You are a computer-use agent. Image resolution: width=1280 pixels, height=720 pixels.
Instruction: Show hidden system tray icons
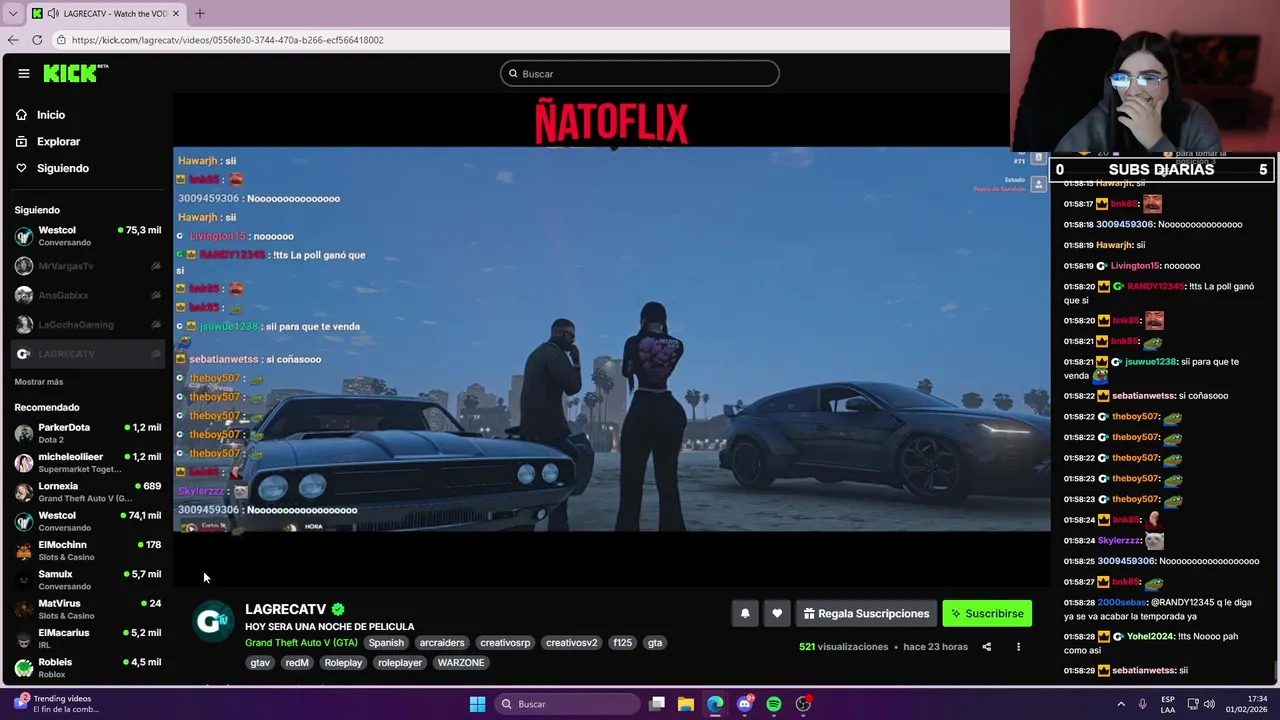[1121, 704]
